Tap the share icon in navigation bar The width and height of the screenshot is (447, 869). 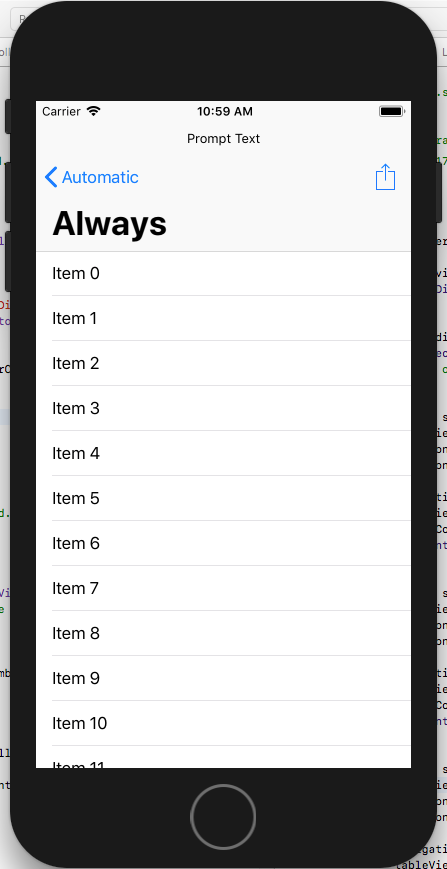click(386, 177)
